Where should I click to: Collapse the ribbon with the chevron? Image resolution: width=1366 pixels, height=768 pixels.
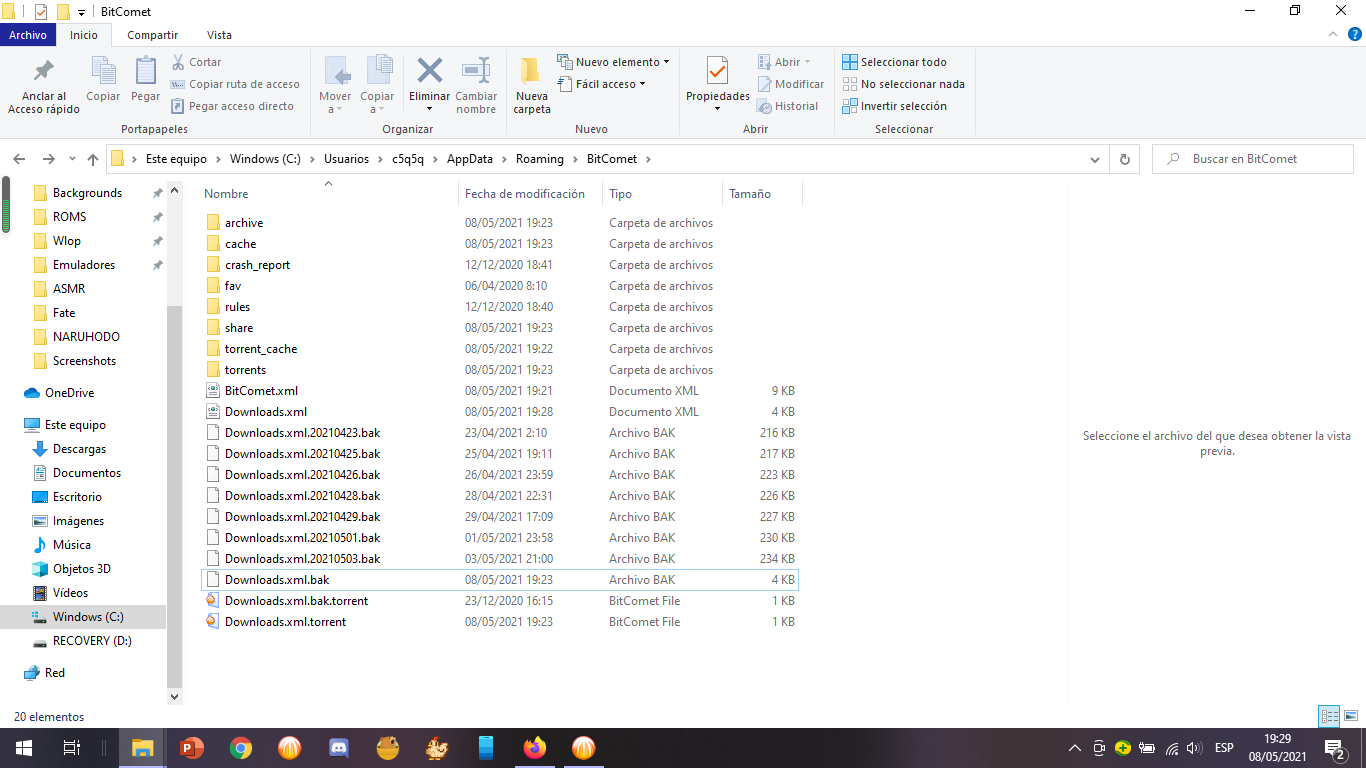click(1332, 34)
